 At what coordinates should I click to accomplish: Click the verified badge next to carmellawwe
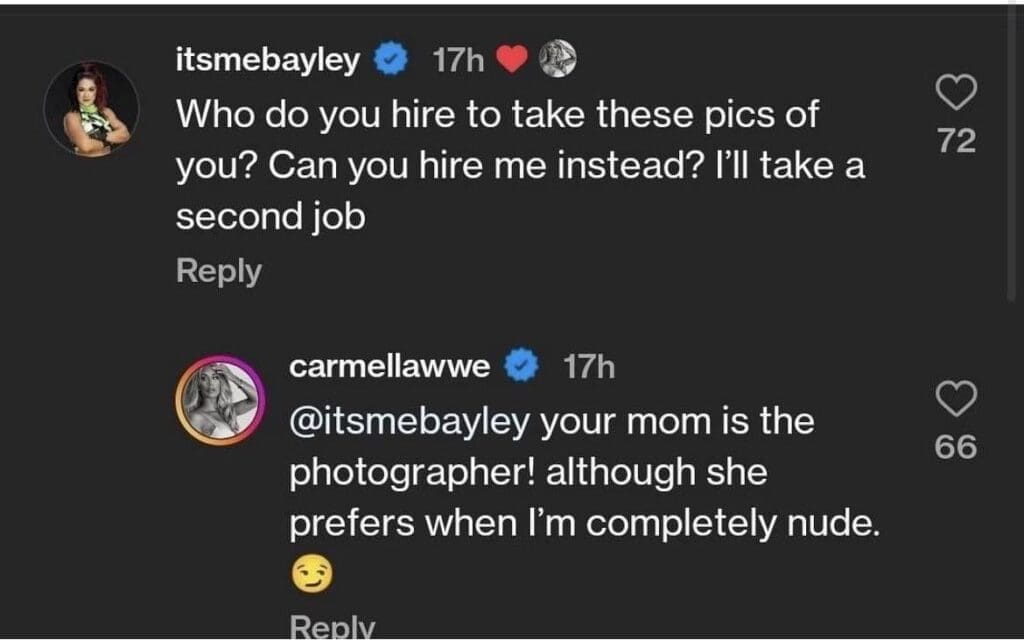tap(520, 367)
